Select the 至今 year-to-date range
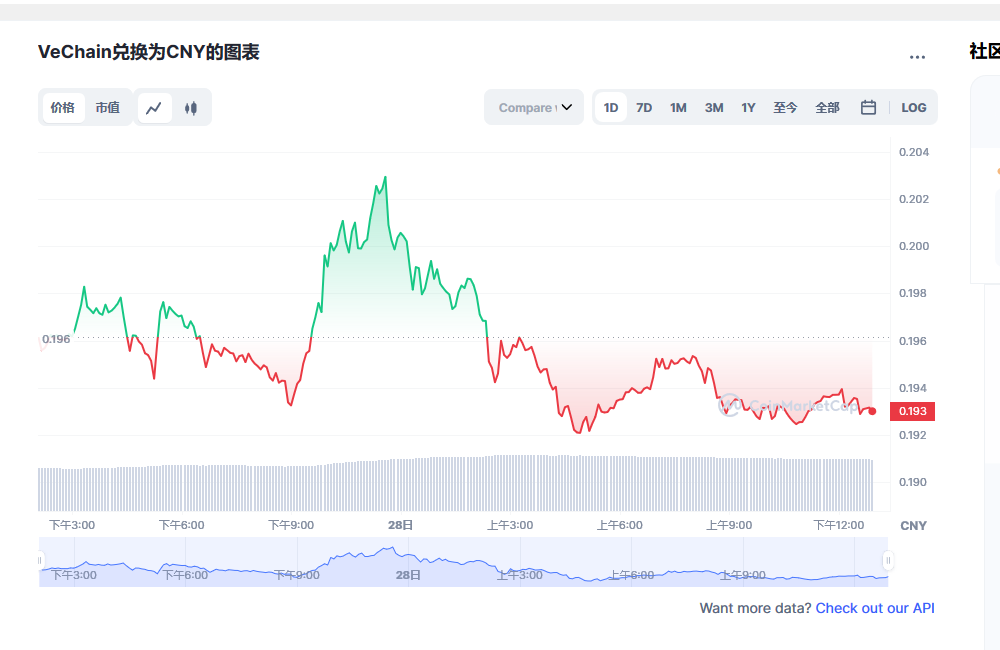The image size is (1000, 650). pos(785,108)
